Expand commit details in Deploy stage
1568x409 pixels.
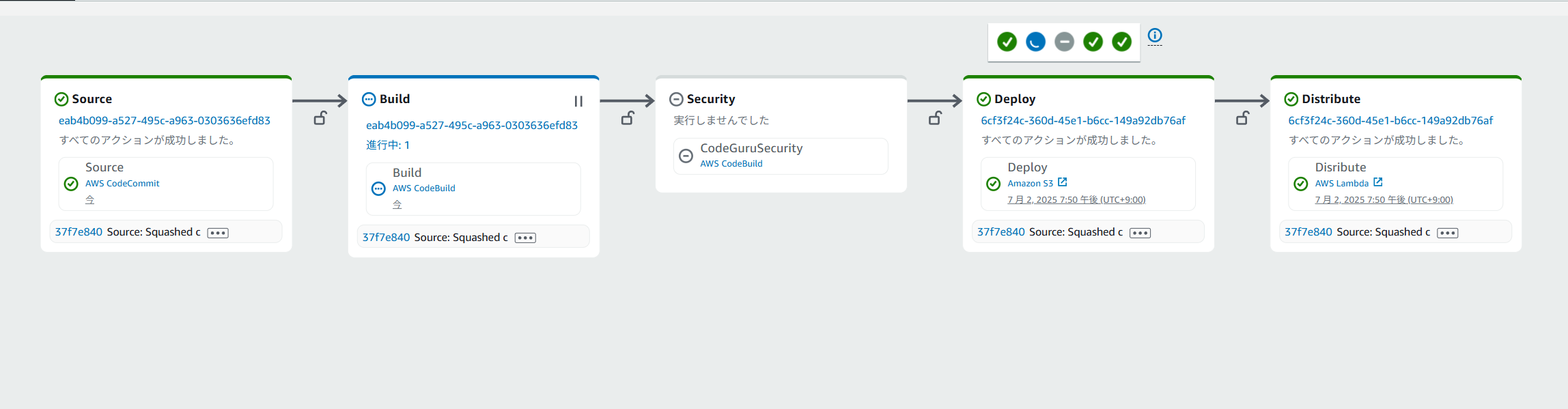[x=1140, y=233]
